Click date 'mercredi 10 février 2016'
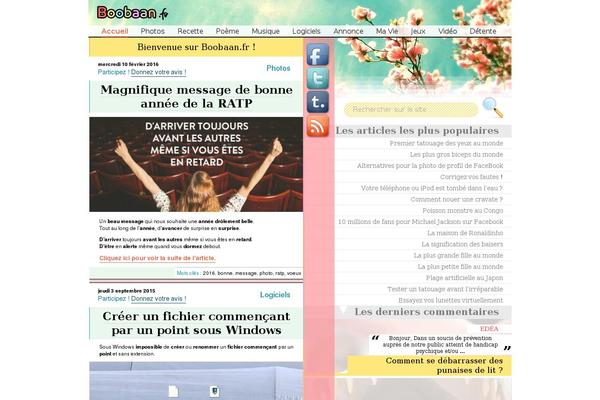Image resolution: width=600 pixels, height=400 pixels. pos(128,64)
